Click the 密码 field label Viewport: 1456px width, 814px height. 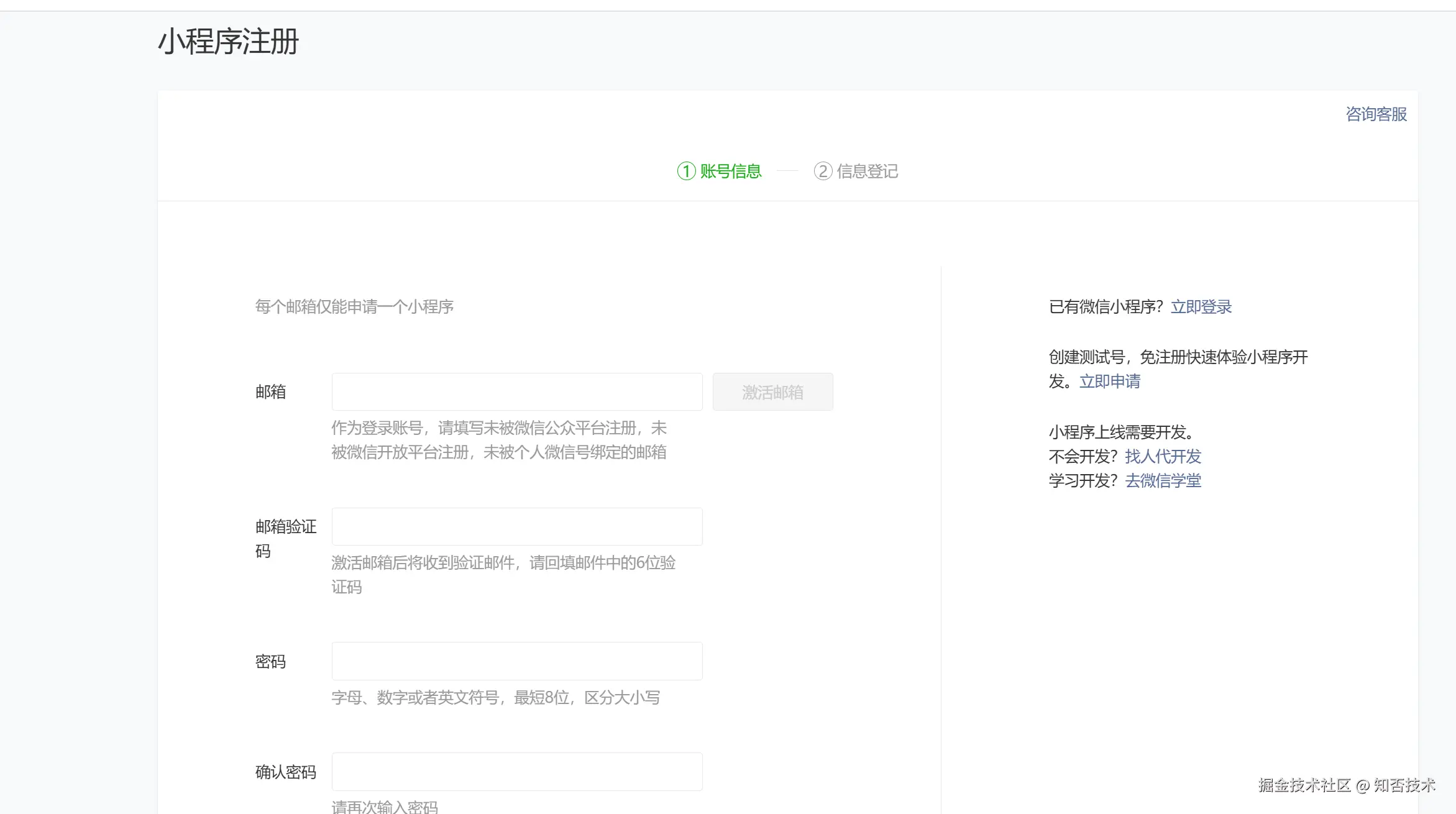pos(270,662)
